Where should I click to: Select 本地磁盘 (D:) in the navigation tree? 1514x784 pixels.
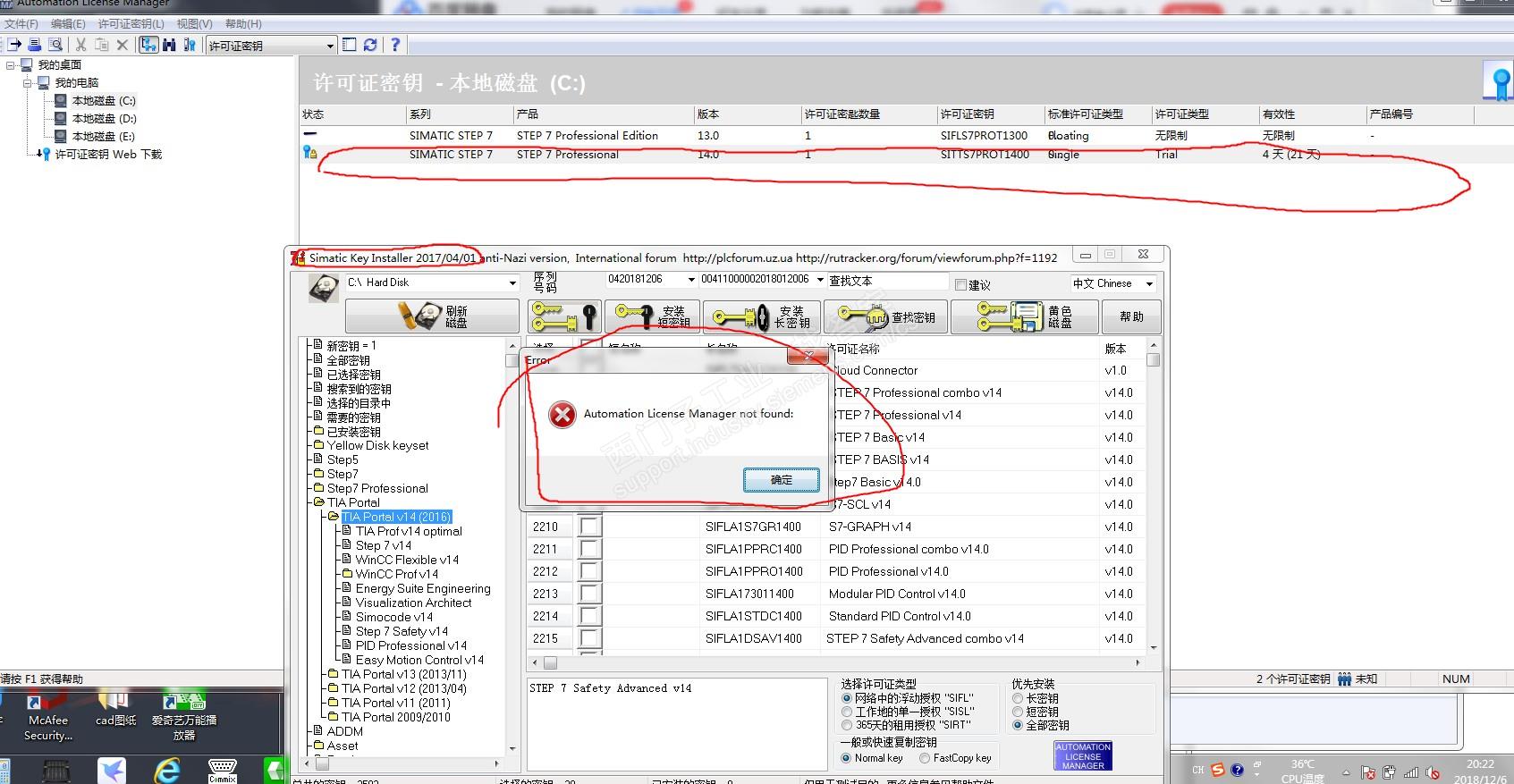(104, 119)
